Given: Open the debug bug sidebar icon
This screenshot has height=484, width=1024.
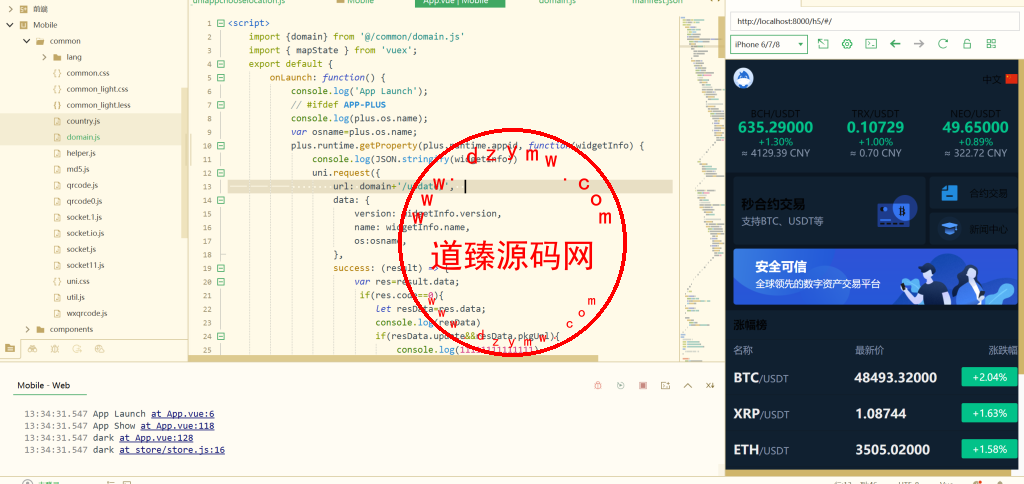Looking at the screenshot, I should click(54, 348).
